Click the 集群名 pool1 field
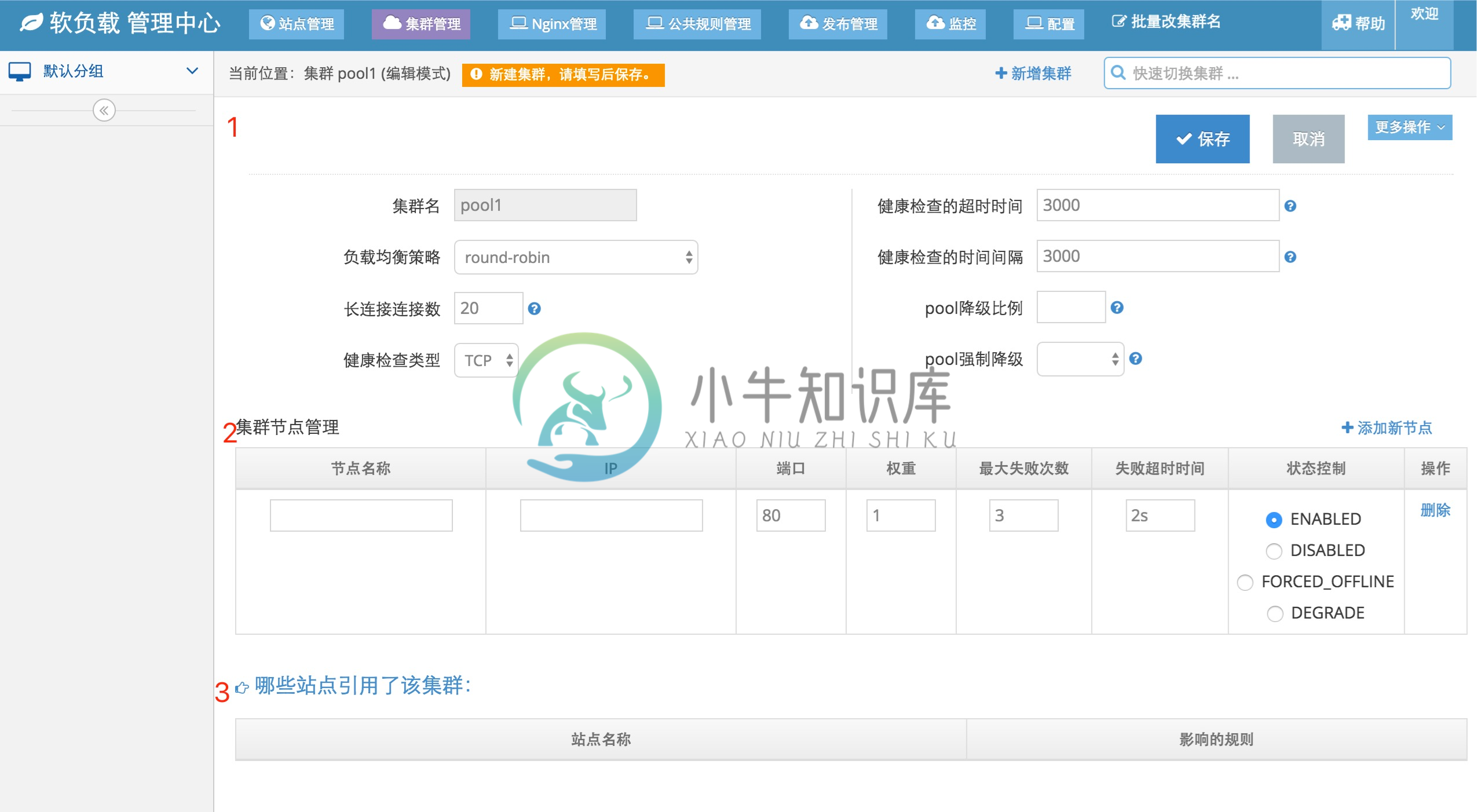Image resolution: width=1477 pixels, height=812 pixels. click(x=545, y=205)
